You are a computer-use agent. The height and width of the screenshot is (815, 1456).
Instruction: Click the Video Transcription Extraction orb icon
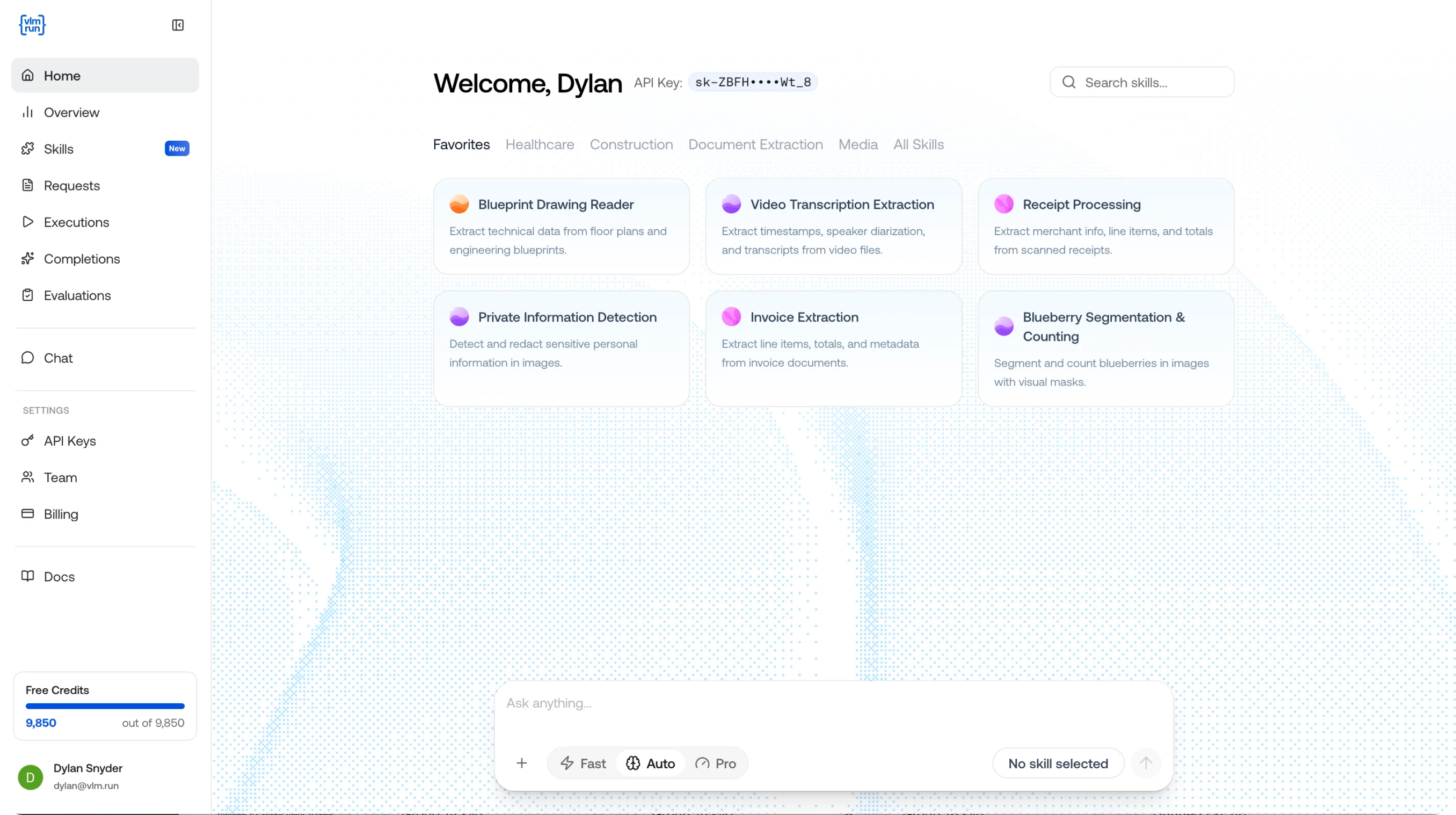point(731,204)
